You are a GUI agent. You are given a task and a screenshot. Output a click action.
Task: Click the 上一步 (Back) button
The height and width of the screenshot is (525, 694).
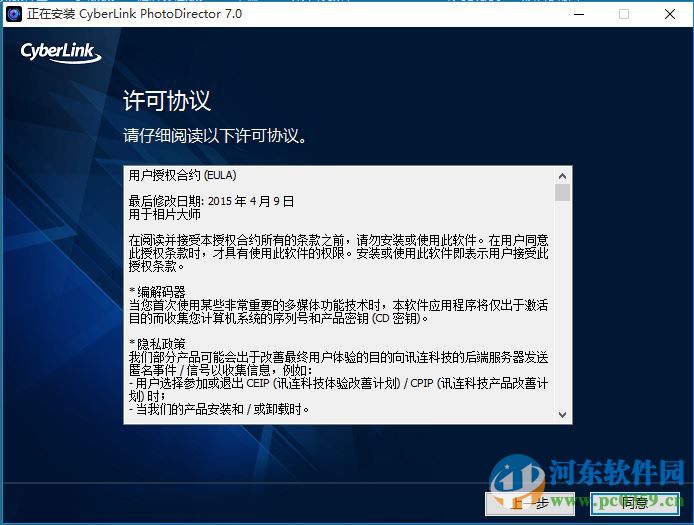point(530,504)
